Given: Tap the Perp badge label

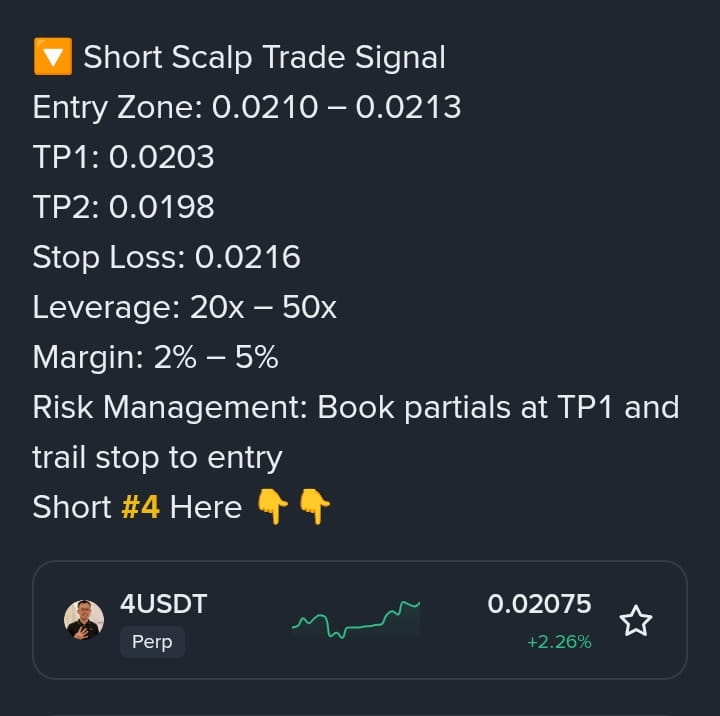Looking at the screenshot, I should 152,642.
